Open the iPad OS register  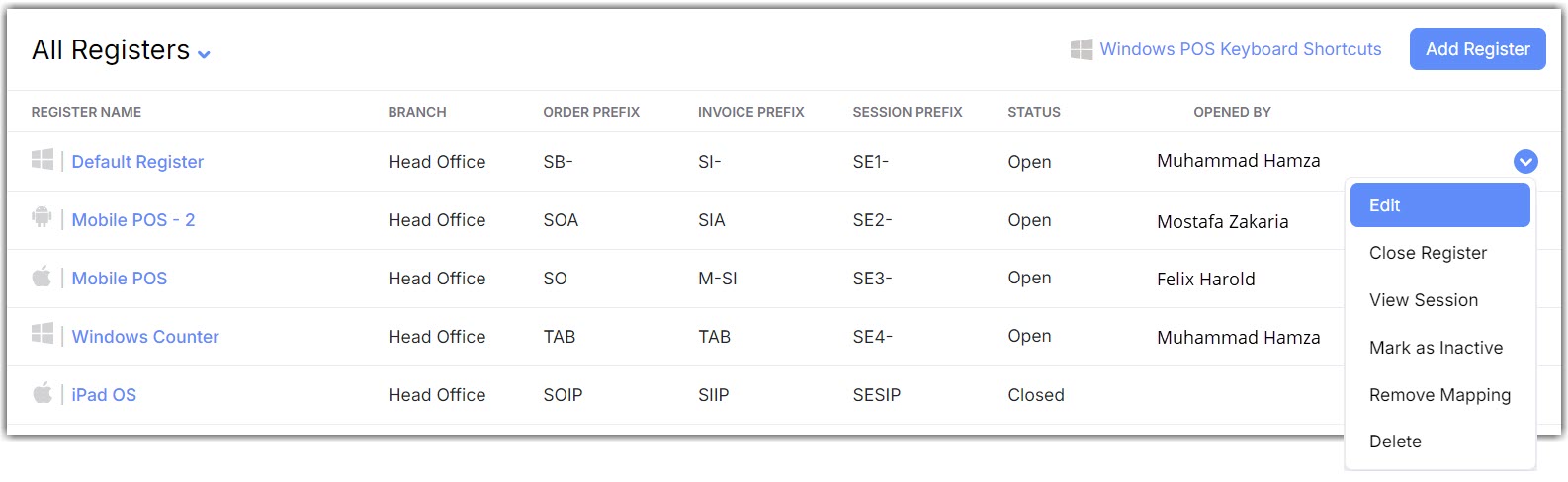[104, 395]
